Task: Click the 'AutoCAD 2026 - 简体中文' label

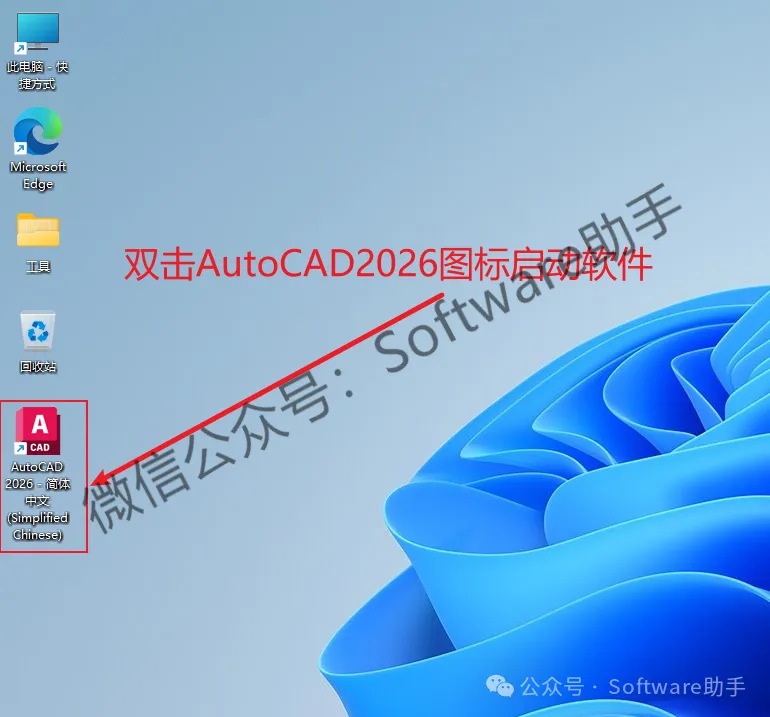Action: pyautogui.click(x=38, y=500)
